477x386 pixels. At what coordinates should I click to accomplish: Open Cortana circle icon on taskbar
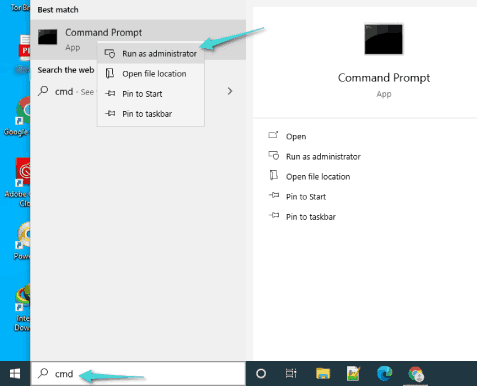tap(261, 374)
